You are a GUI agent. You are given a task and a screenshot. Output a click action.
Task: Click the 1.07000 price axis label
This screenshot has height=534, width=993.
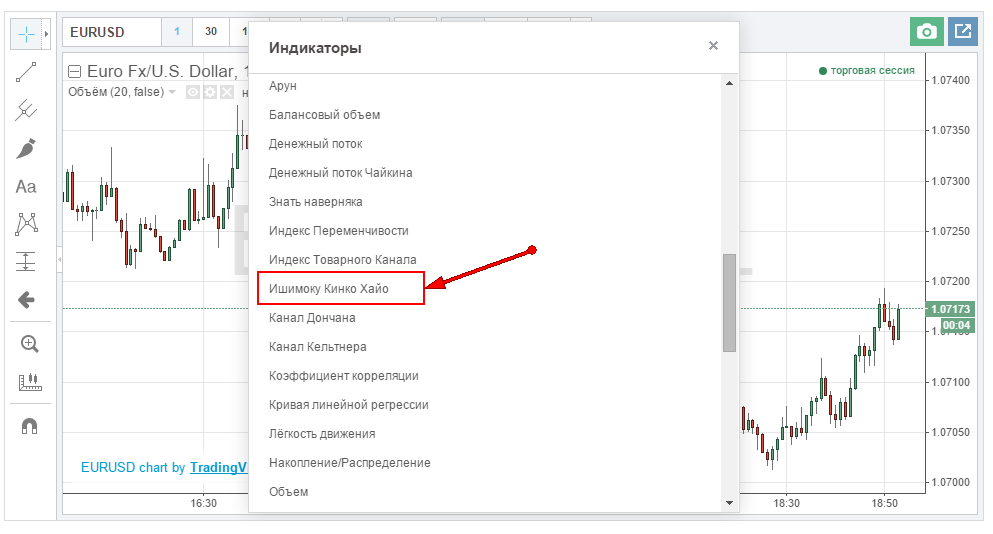(x=950, y=482)
